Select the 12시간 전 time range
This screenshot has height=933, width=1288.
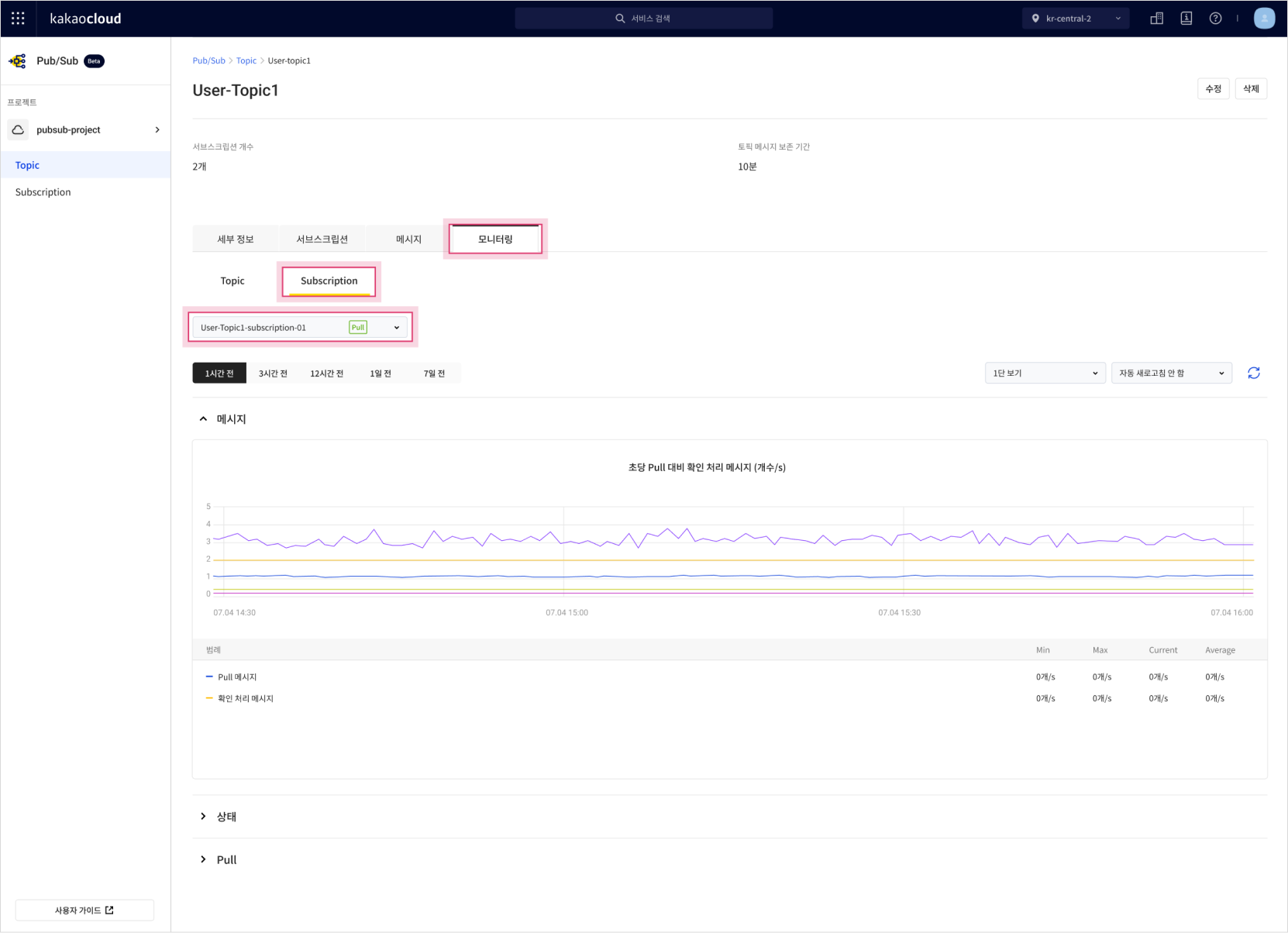pos(326,374)
